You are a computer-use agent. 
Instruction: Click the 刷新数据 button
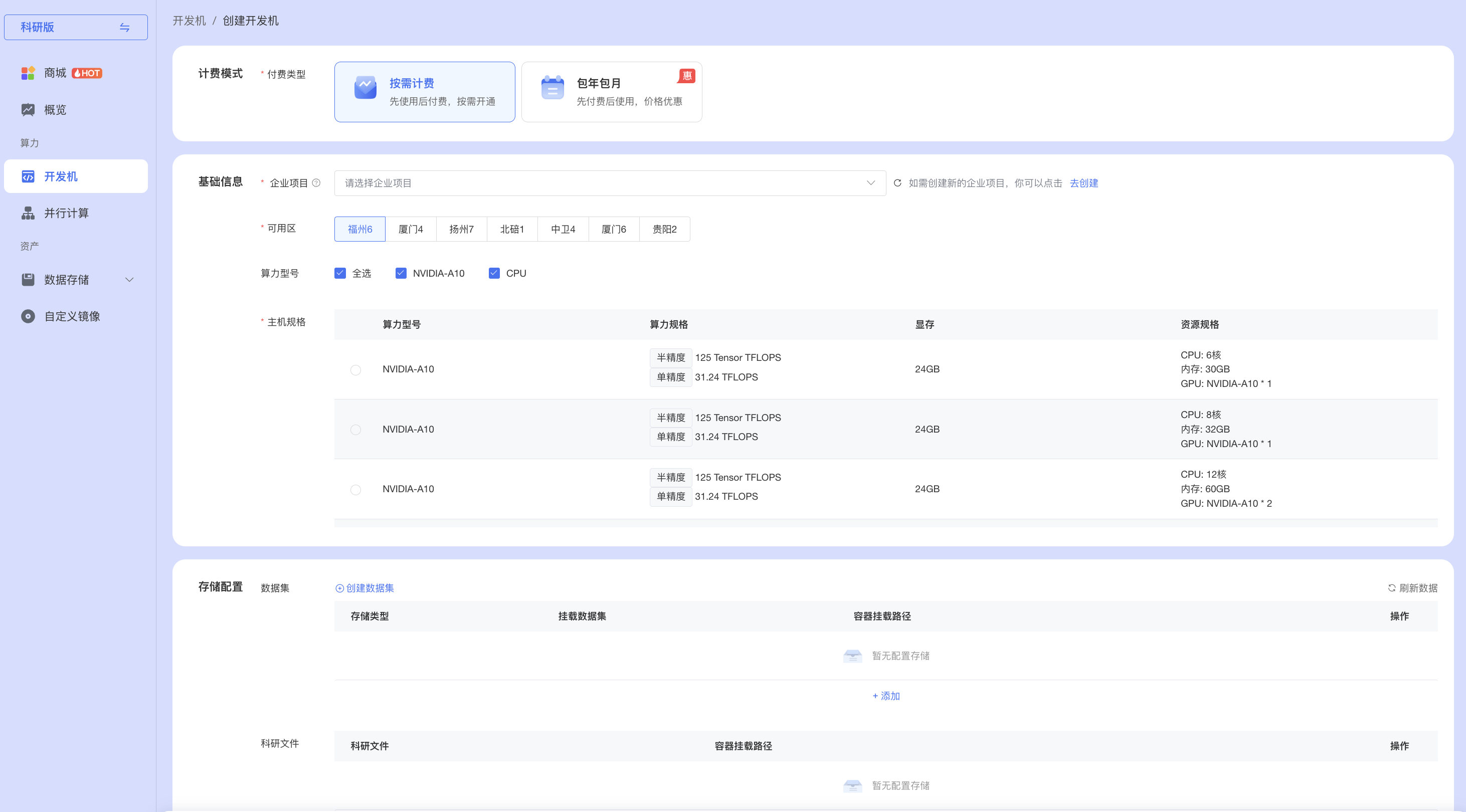pyautogui.click(x=1412, y=588)
